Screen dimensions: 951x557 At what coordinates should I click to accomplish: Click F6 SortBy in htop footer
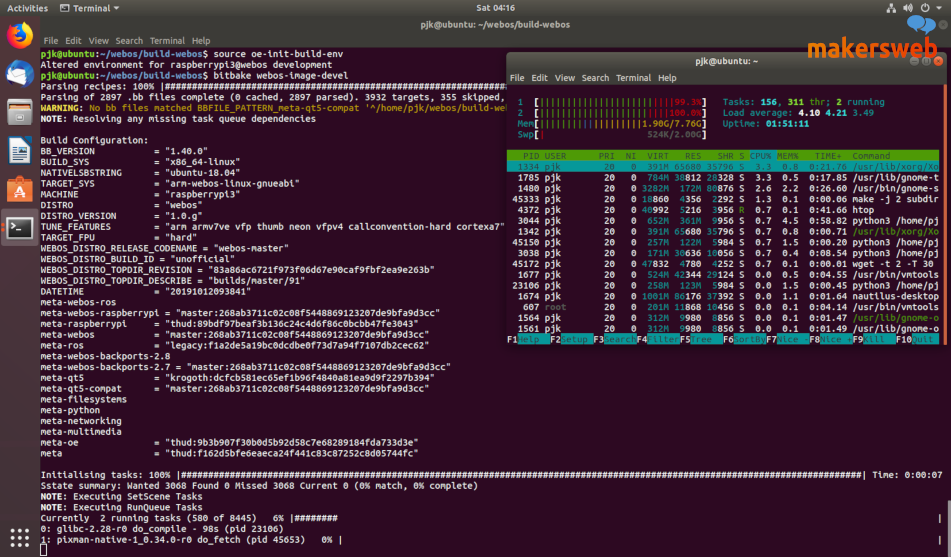(x=744, y=339)
